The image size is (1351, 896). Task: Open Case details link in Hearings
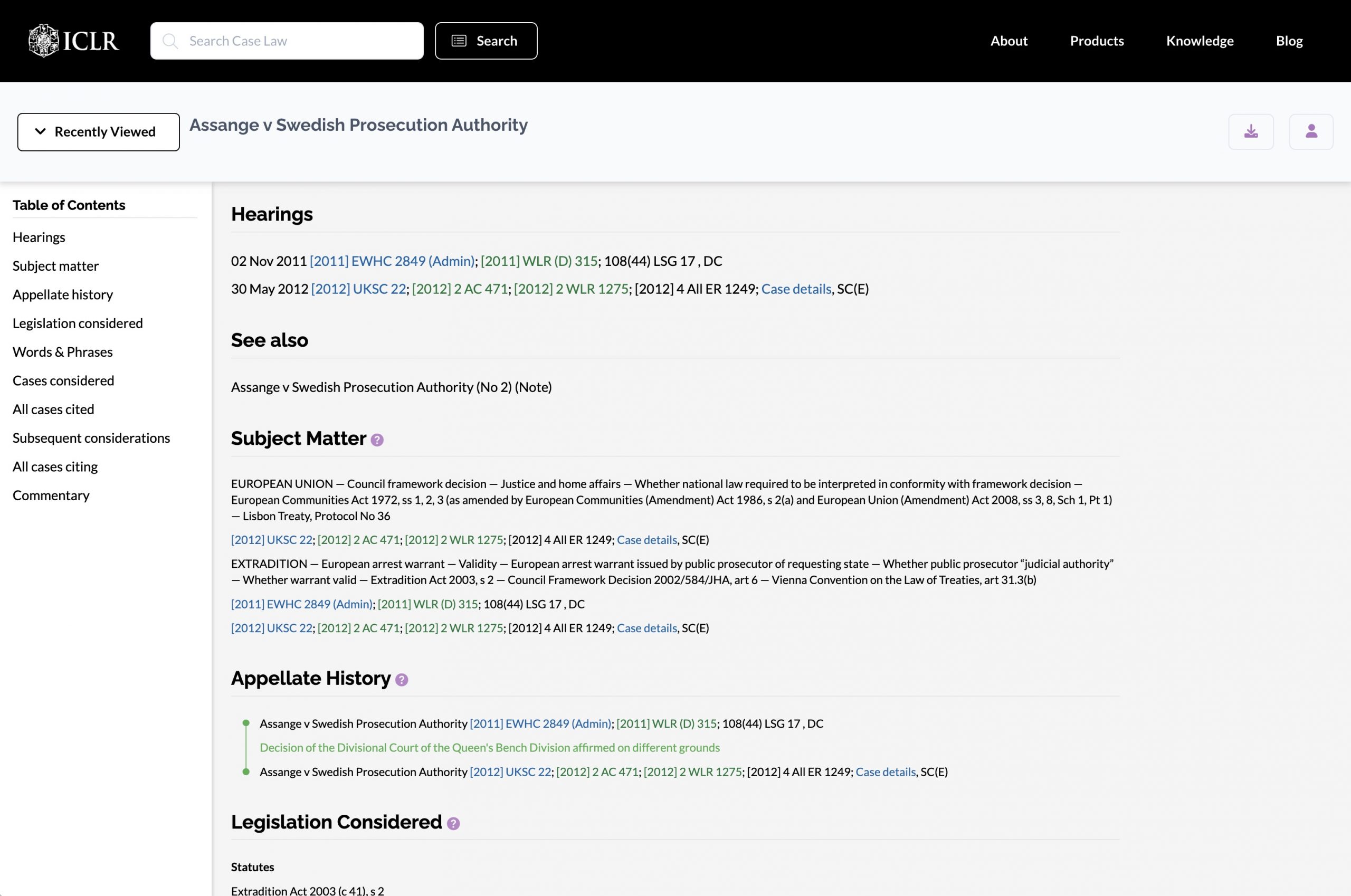(796, 289)
